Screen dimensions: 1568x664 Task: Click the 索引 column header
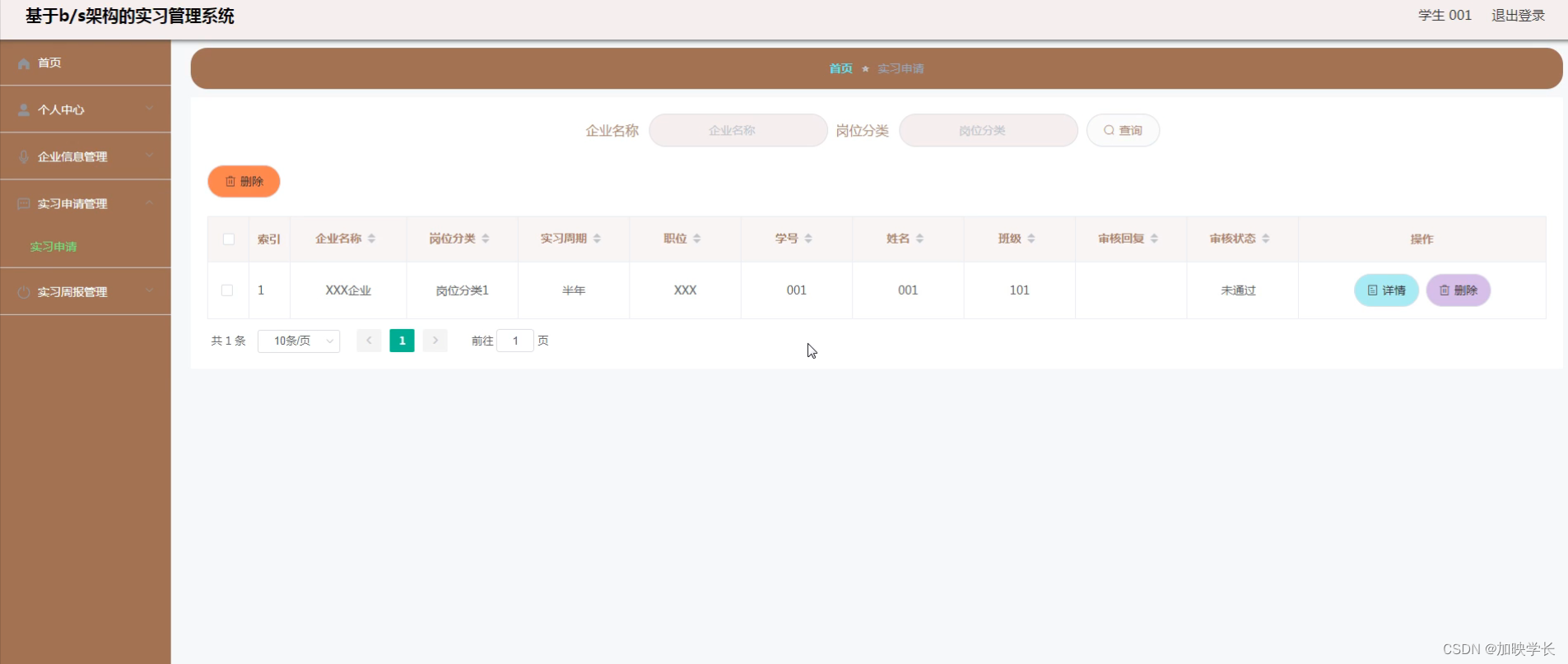[269, 239]
